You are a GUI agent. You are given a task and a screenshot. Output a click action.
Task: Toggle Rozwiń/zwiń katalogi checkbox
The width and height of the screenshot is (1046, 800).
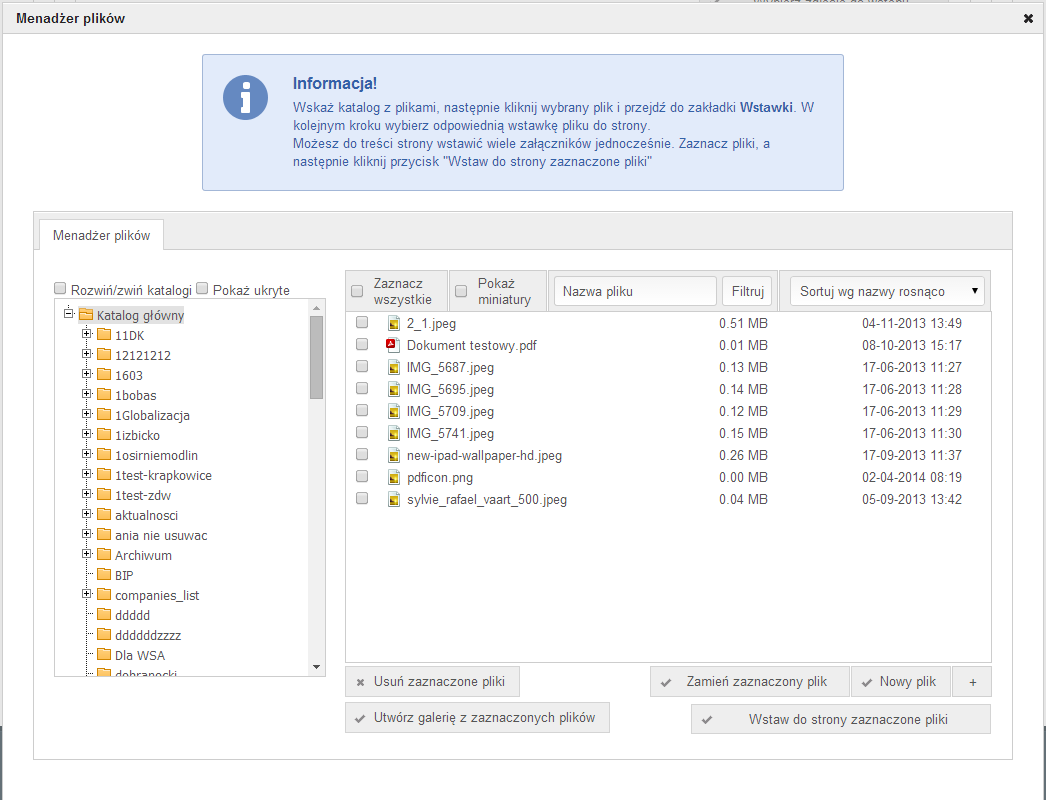[x=60, y=288]
